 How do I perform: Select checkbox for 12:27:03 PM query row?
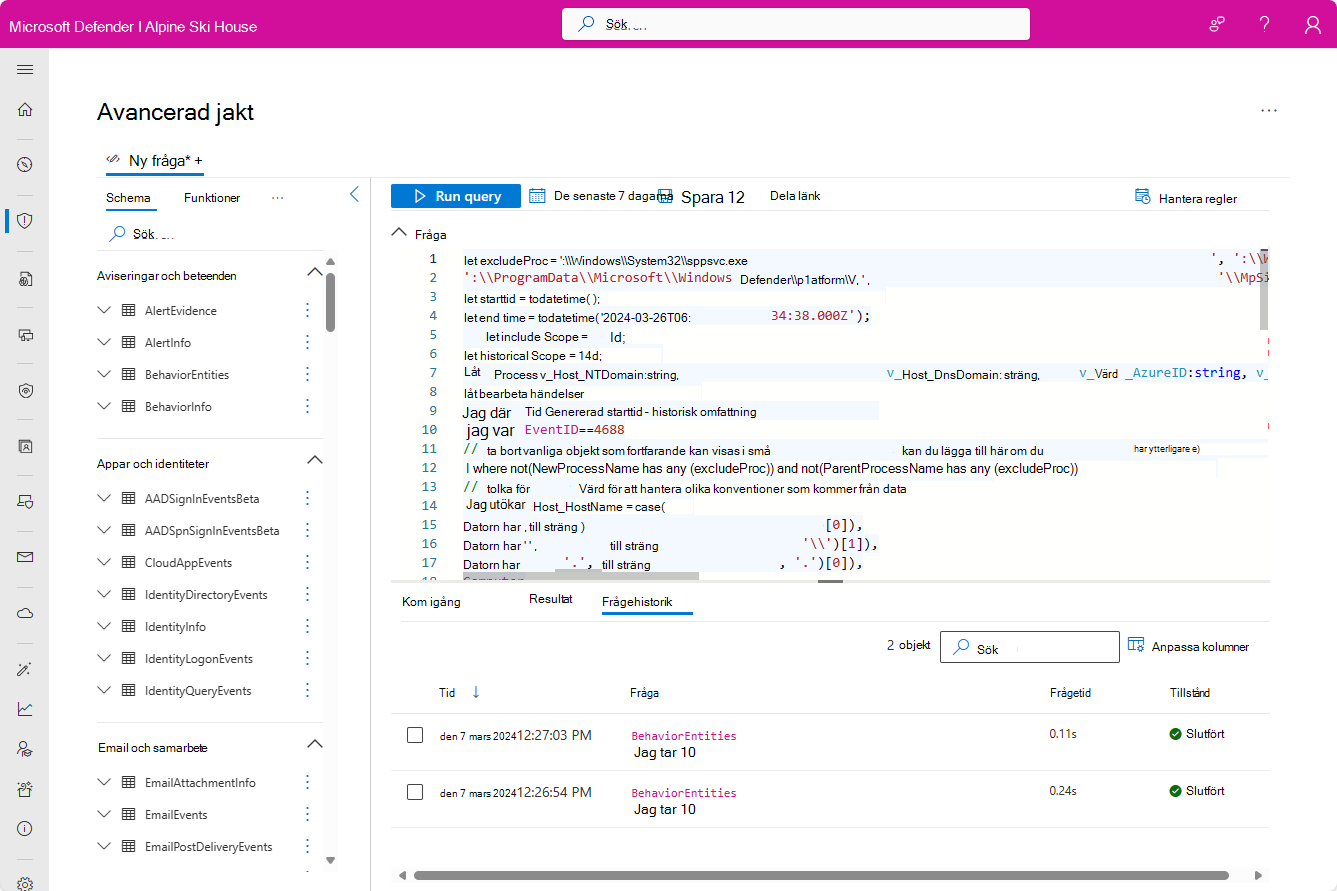pyautogui.click(x=415, y=735)
